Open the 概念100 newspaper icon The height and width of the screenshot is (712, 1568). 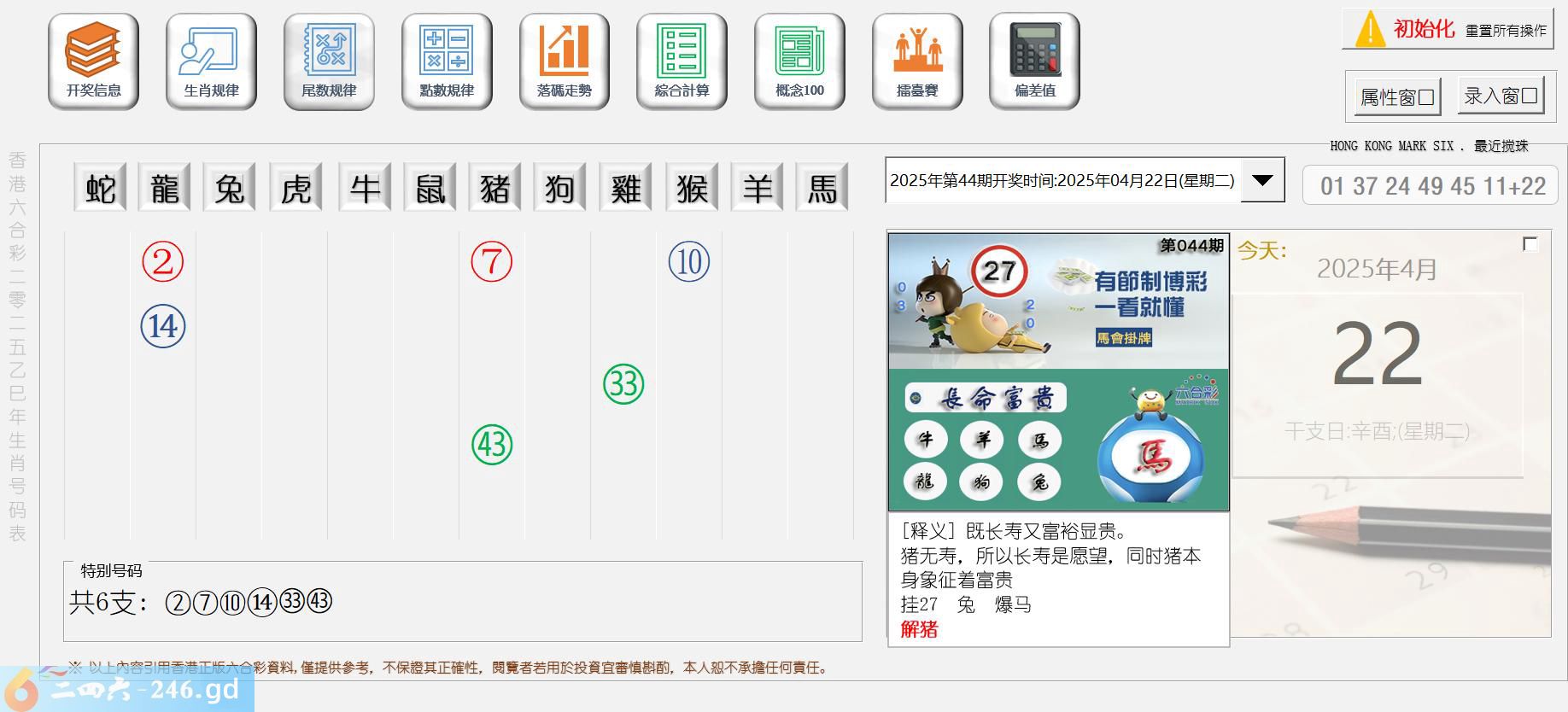799,61
